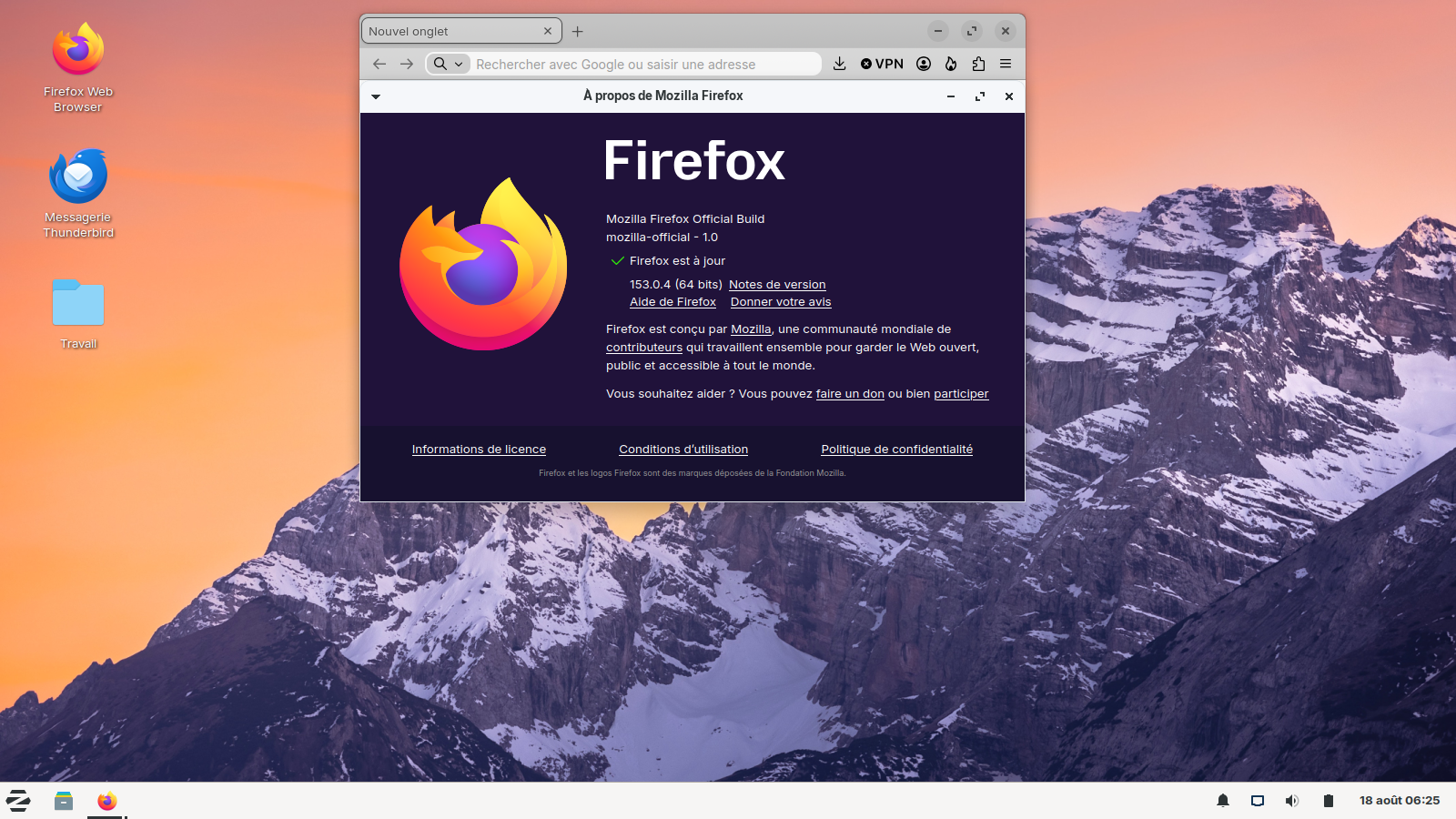Minimize the Firefox browser window

pyautogui.click(x=938, y=31)
